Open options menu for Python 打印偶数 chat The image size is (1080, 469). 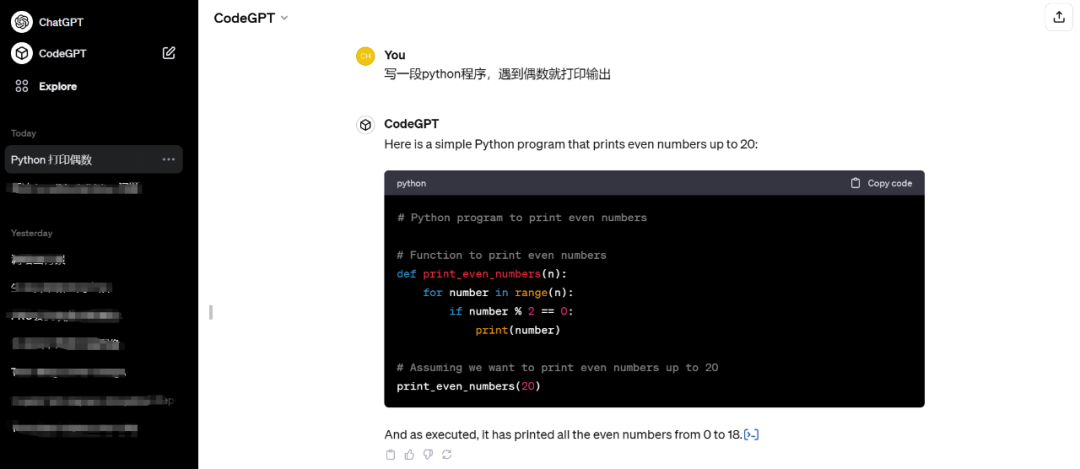point(168,159)
